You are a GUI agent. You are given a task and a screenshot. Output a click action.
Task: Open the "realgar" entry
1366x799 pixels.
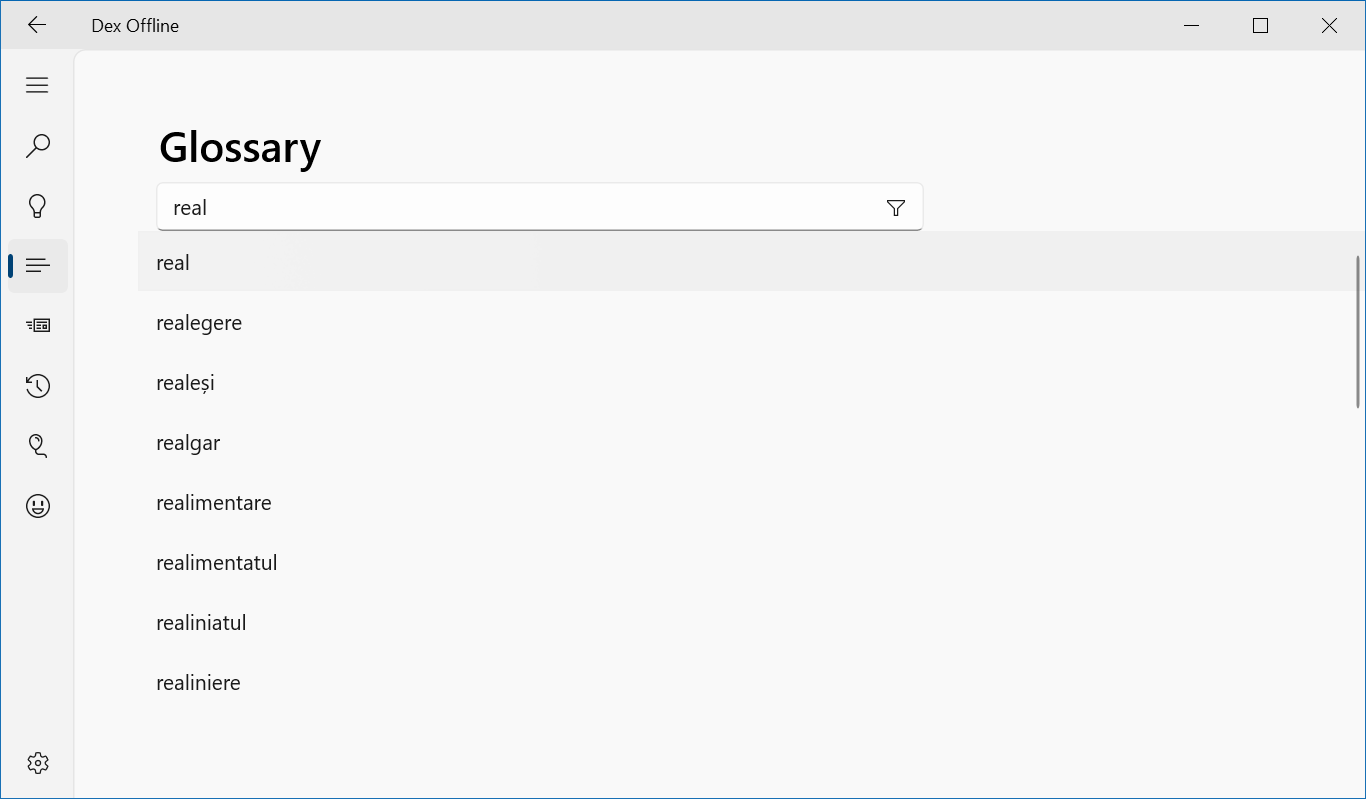(x=188, y=443)
